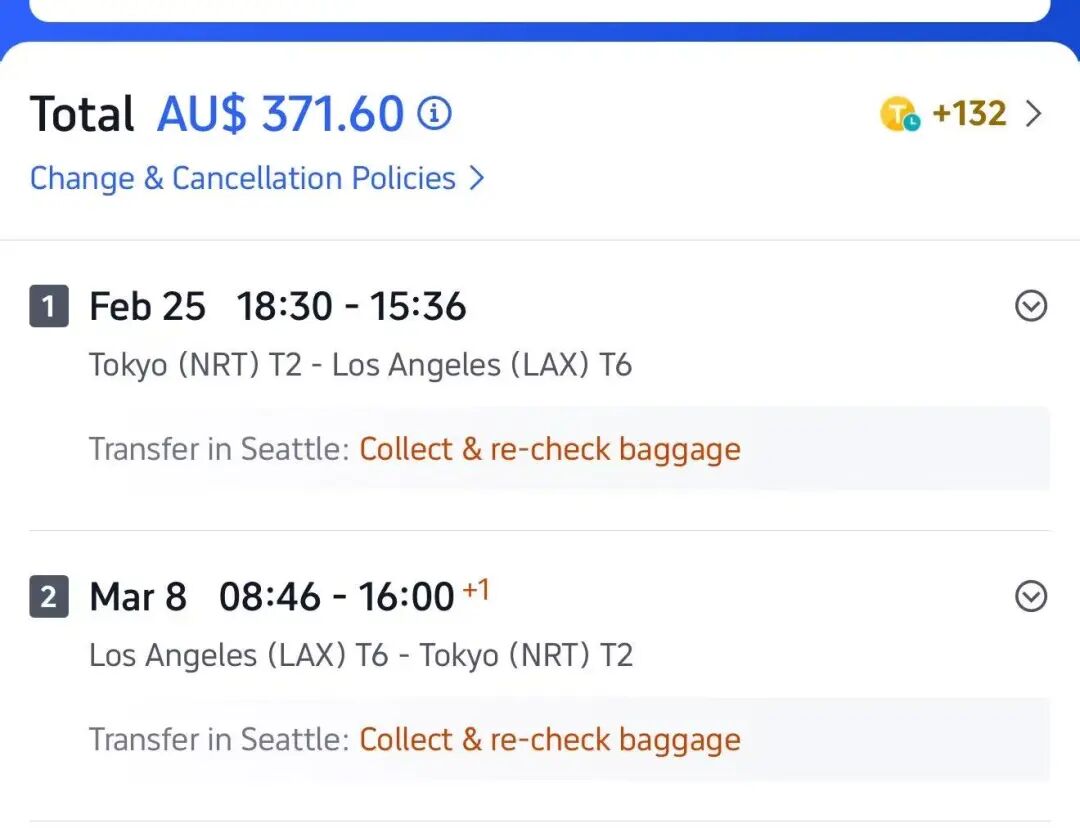The image size is (1080, 828).
Task: Open Change & Cancellation Policies
Action: [x=243, y=178]
